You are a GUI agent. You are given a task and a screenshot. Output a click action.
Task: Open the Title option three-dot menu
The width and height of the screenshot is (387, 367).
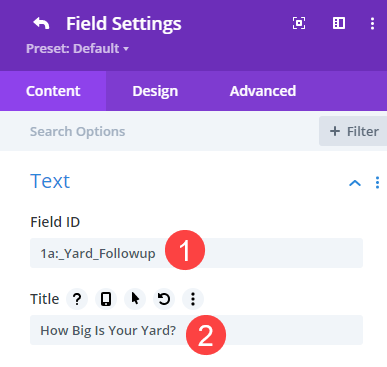point(193,299)
